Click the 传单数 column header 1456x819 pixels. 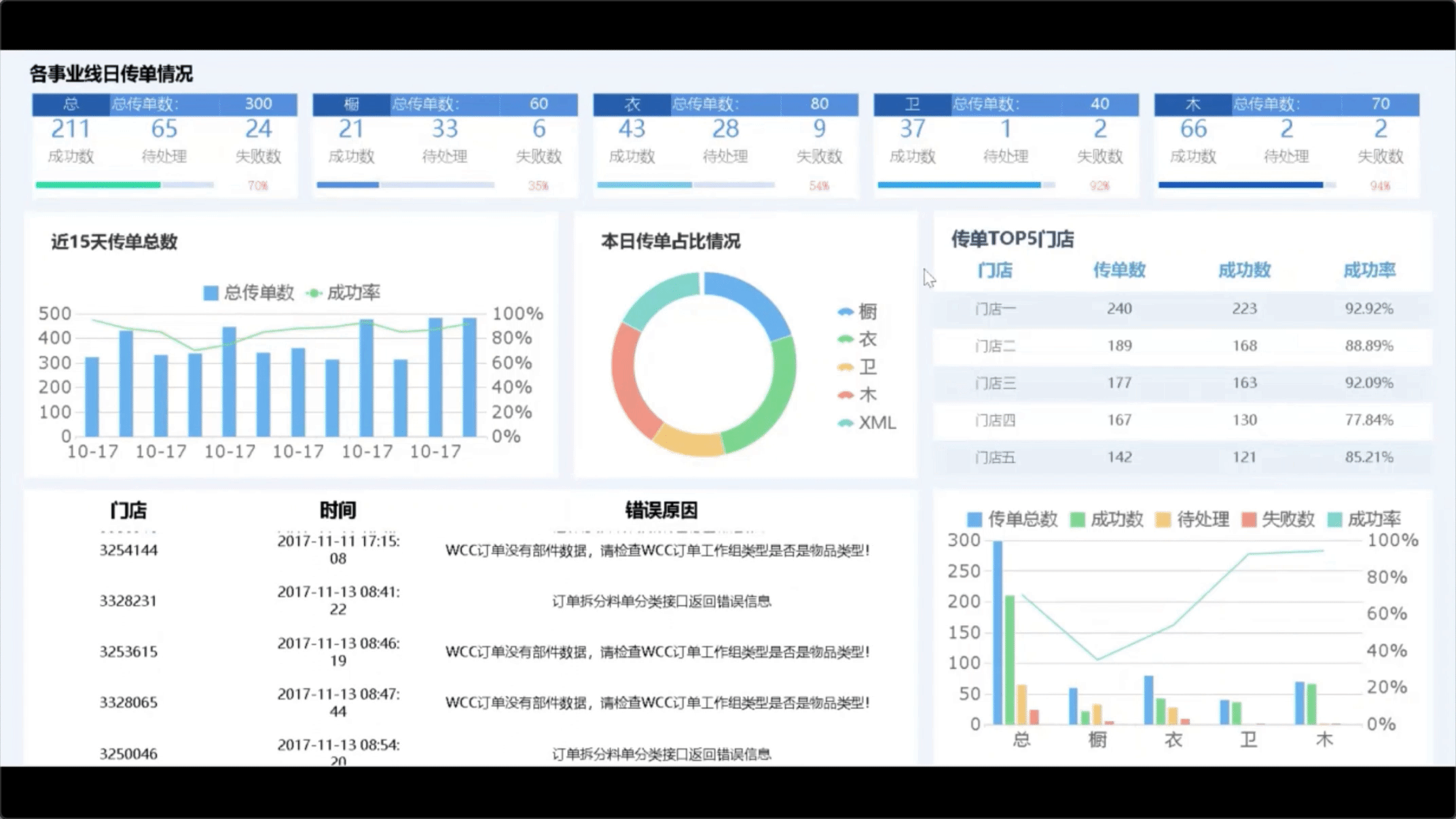[1118, 270]
